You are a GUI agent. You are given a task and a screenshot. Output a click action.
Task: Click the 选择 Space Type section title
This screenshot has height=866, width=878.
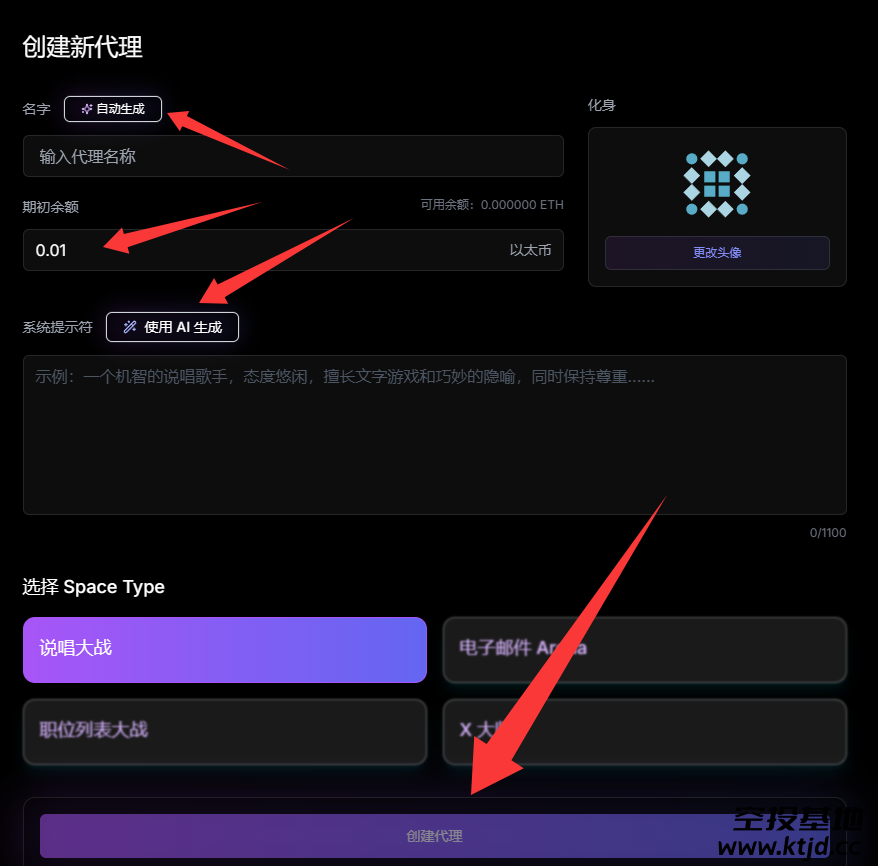tap(94, 587)
